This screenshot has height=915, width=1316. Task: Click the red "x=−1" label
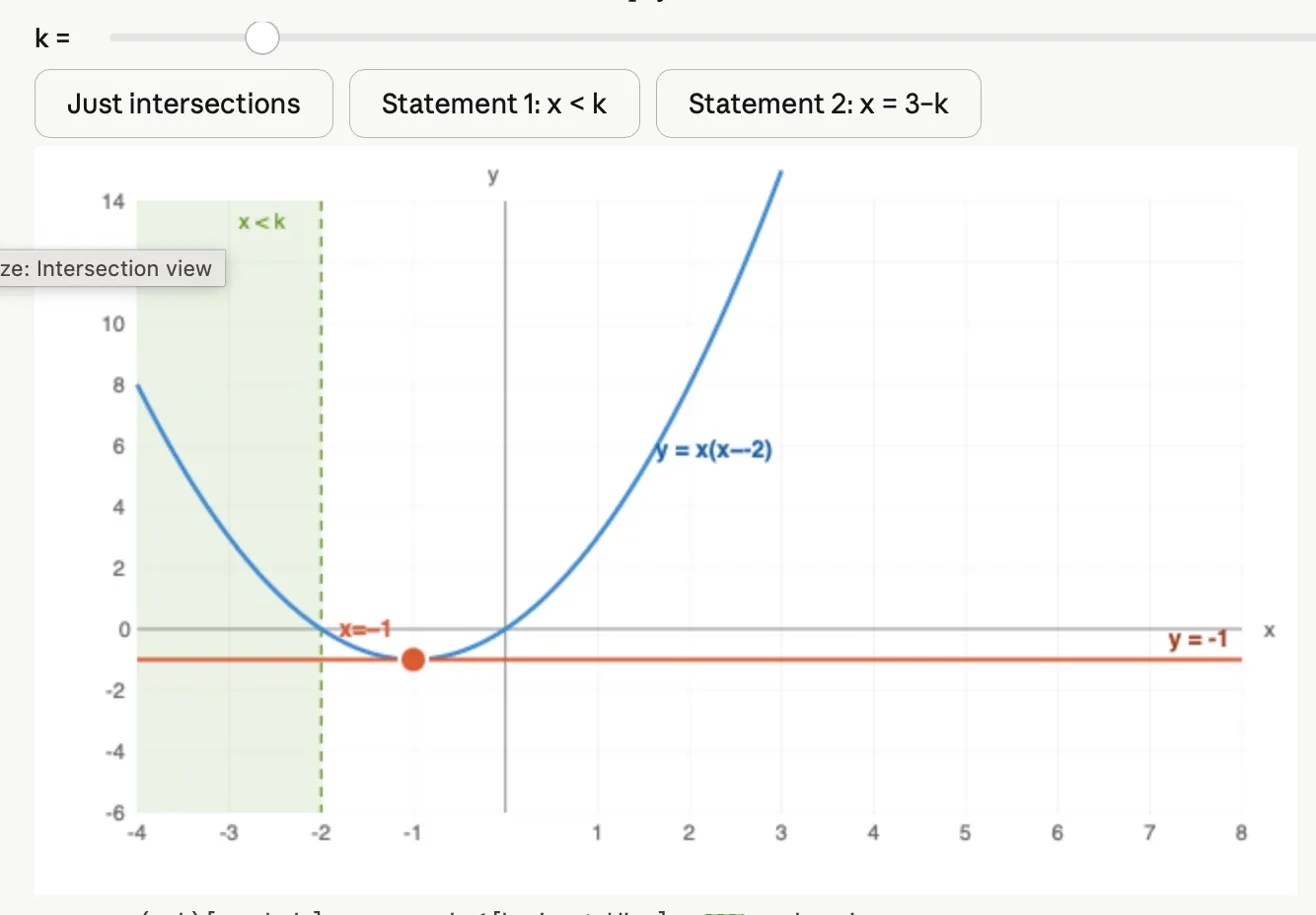[x=365, y=629]
